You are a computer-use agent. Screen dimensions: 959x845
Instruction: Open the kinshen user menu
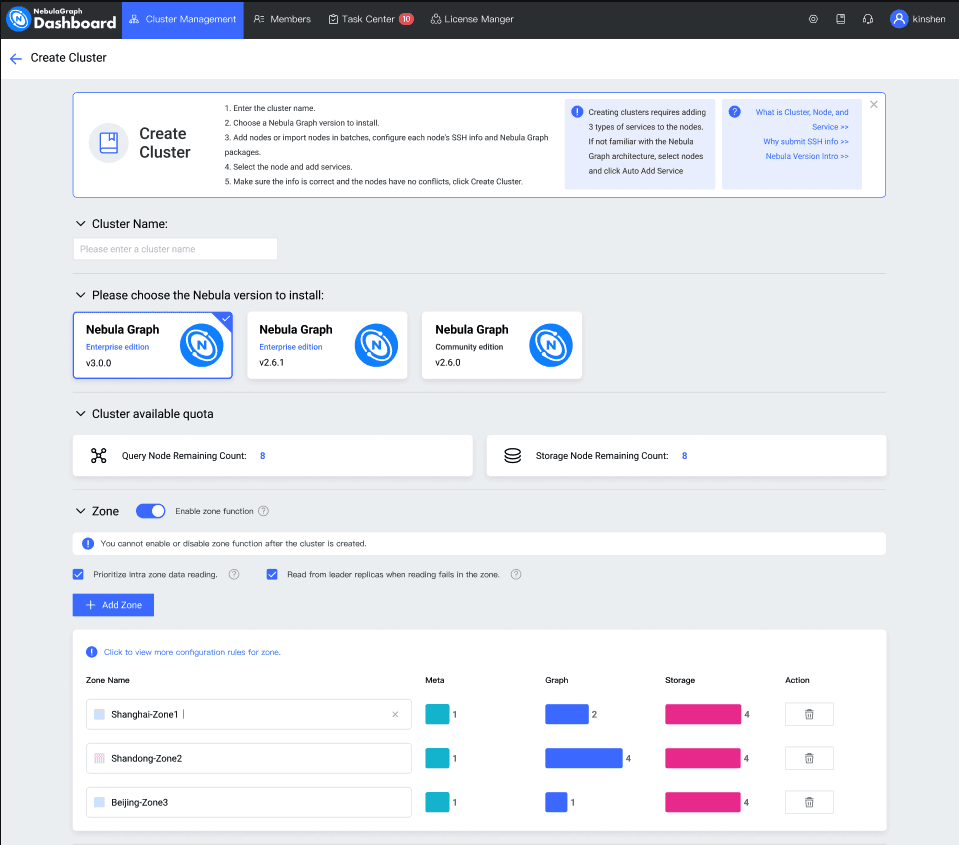click(917, 19)
